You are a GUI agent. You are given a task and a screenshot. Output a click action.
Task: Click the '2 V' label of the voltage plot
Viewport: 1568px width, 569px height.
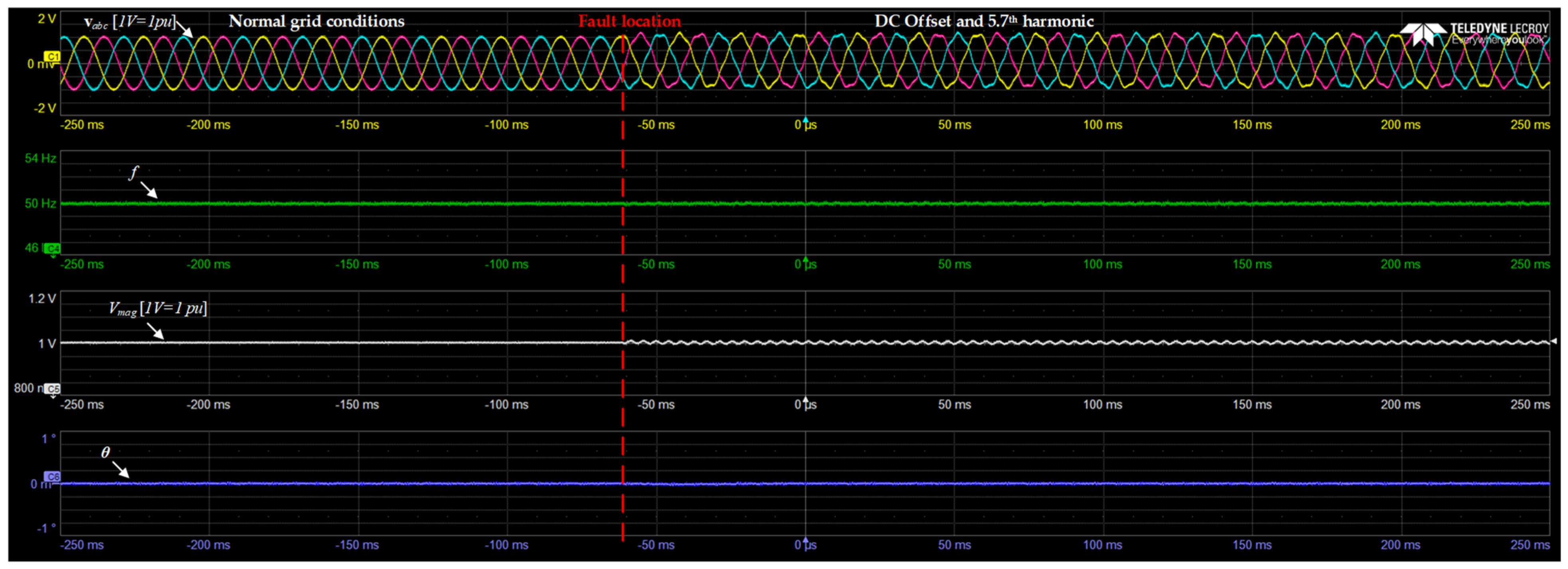[46, 19]
